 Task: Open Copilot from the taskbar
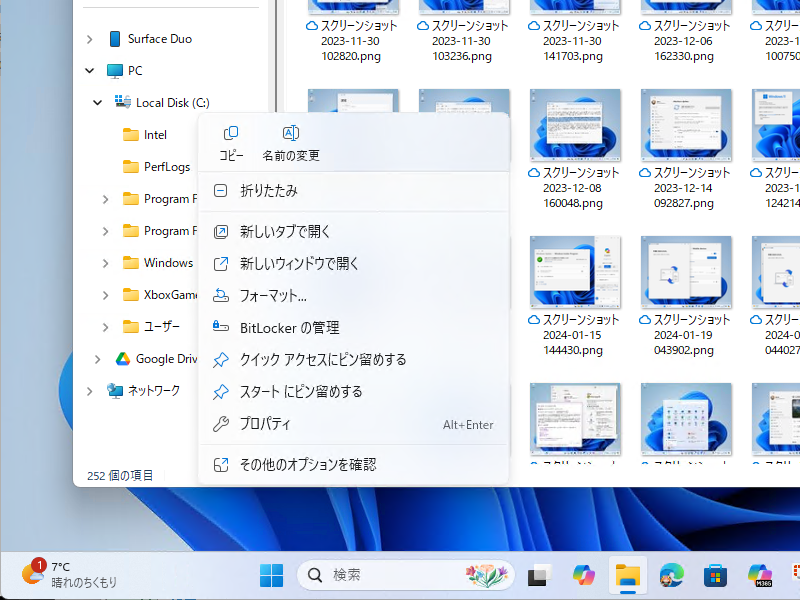coord(584,575)
